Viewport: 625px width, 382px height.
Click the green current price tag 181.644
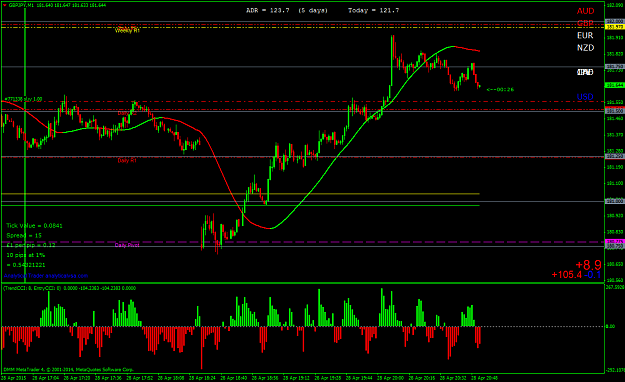tap(614, 85)
